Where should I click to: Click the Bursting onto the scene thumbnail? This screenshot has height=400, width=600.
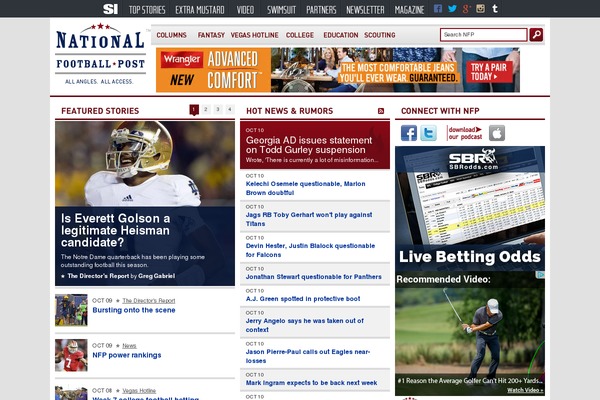[x=71, y=310]
